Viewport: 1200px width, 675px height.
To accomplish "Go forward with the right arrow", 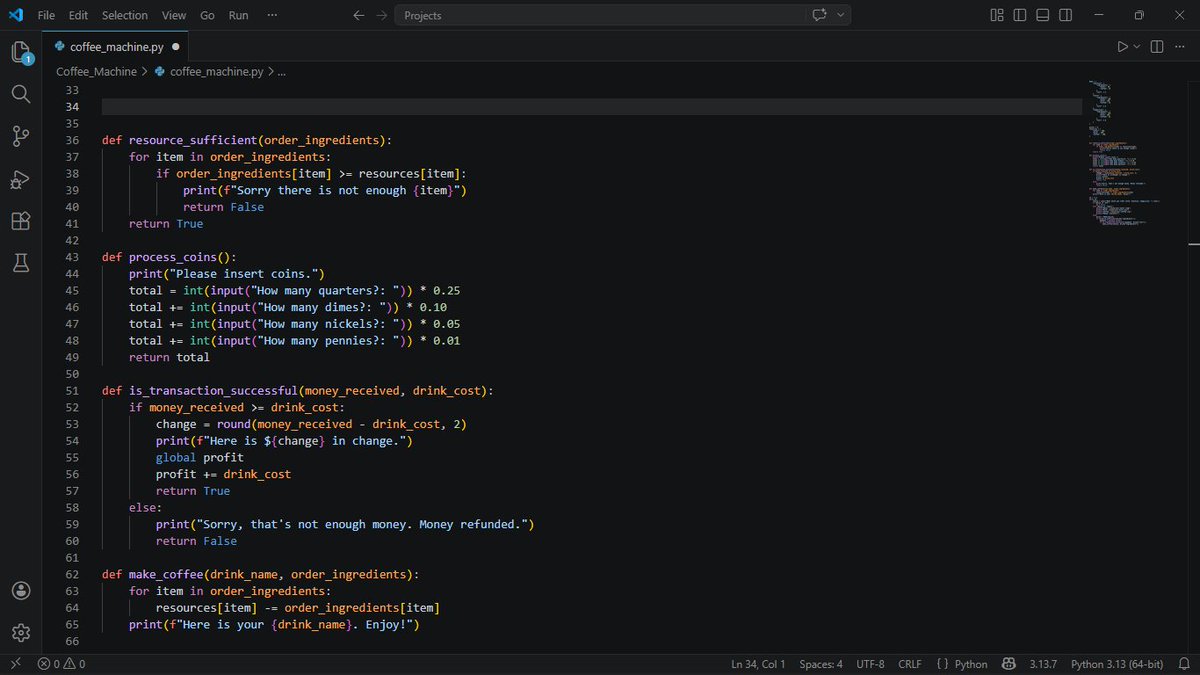I will pos(381,15).
